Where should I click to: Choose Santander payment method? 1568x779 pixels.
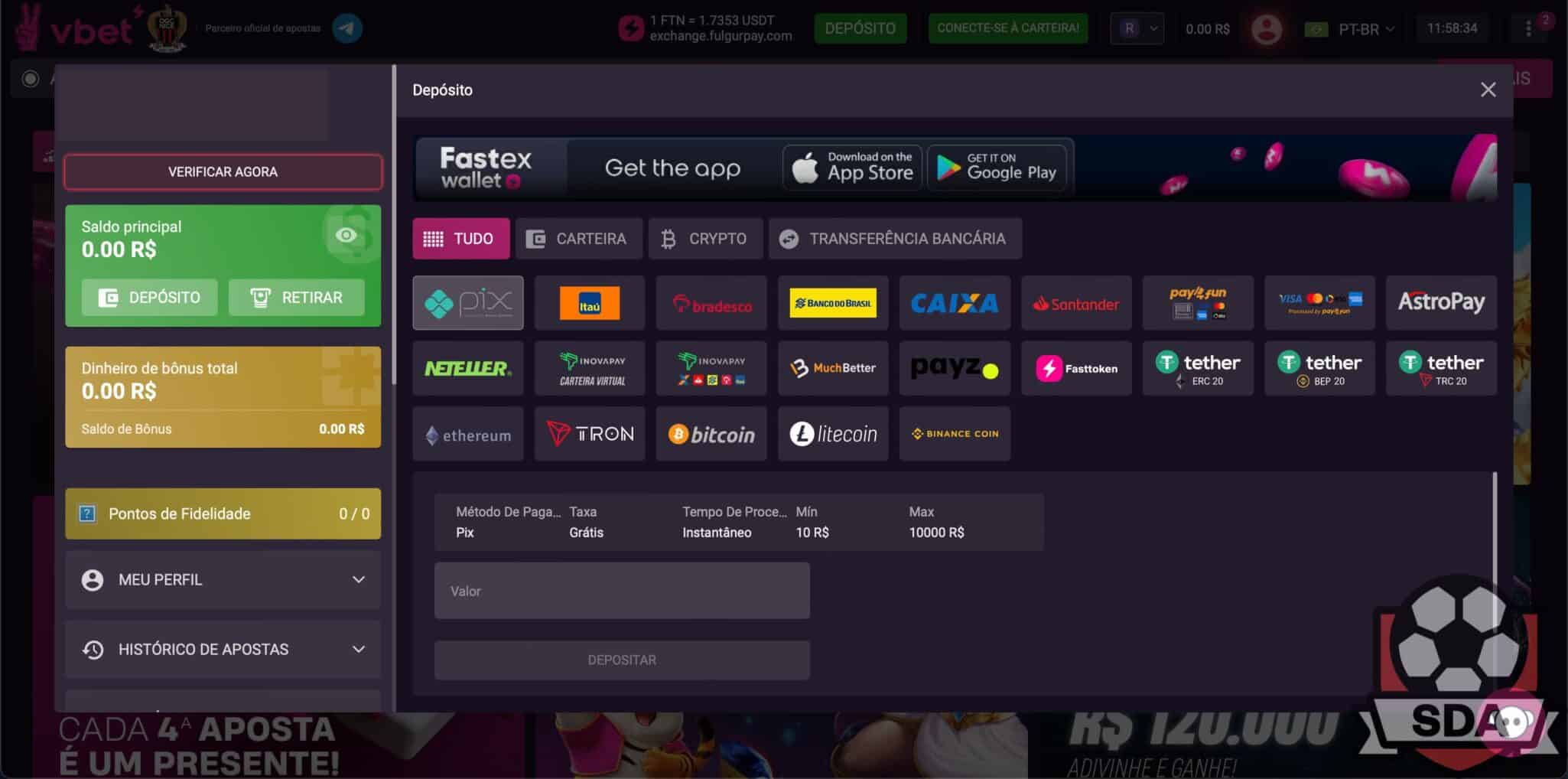pos(1076,303)
